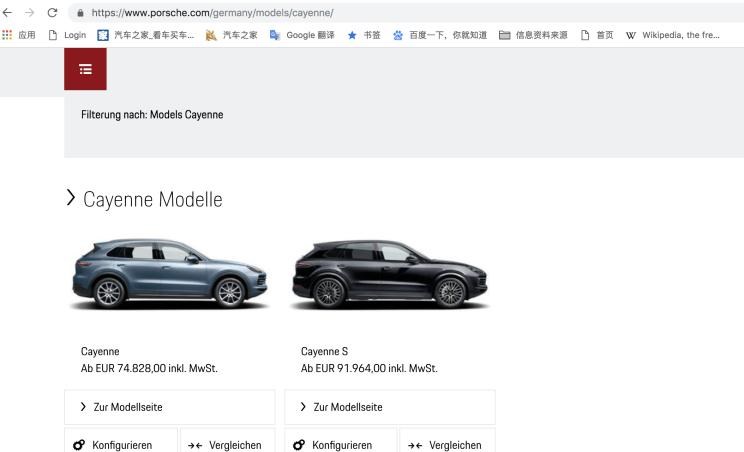This screenshot has width=744, height=452.
Task: Click price Ab EUR 91.964,00
Action: 369,368
